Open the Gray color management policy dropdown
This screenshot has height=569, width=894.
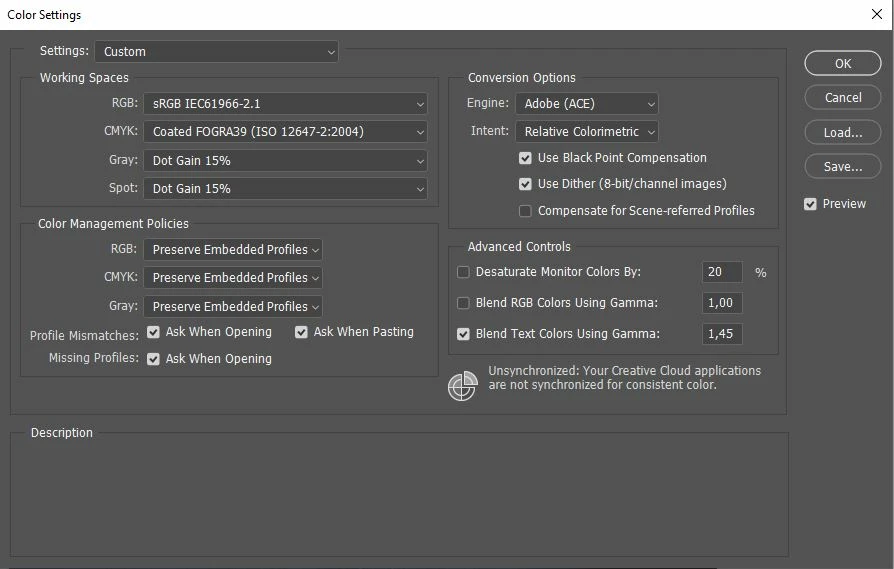point(233,307)
